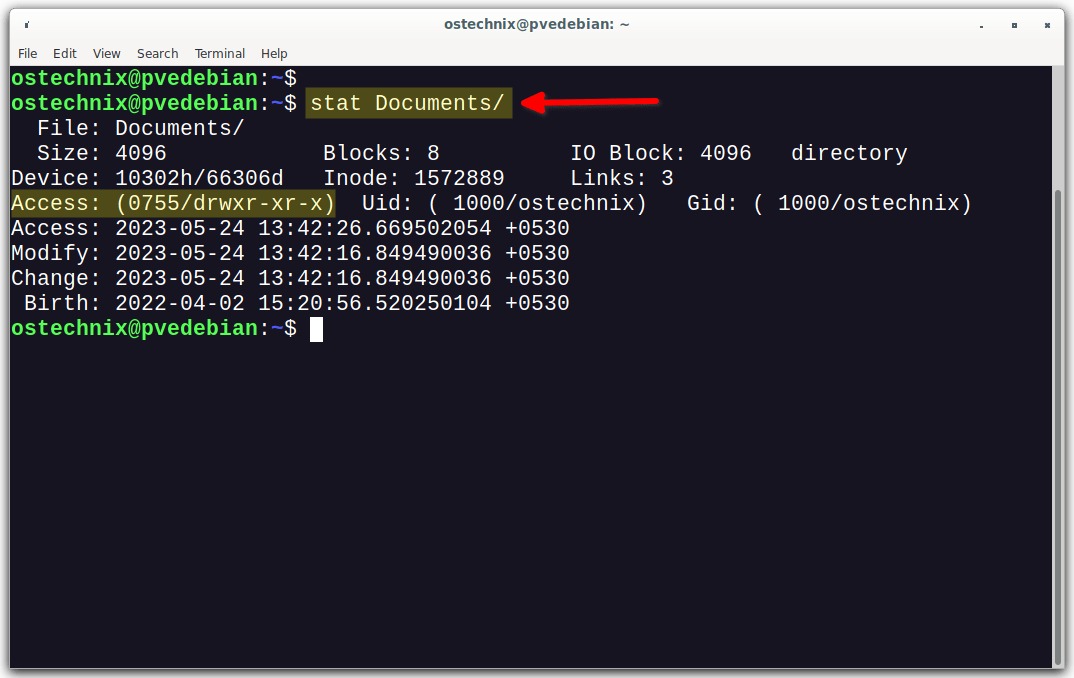Image resolution: width=1074 pixels, height=678 pixels.
Task: Click the window title 'ostechnix@pvedebian: ~'
Action: (x=536, y=25)
